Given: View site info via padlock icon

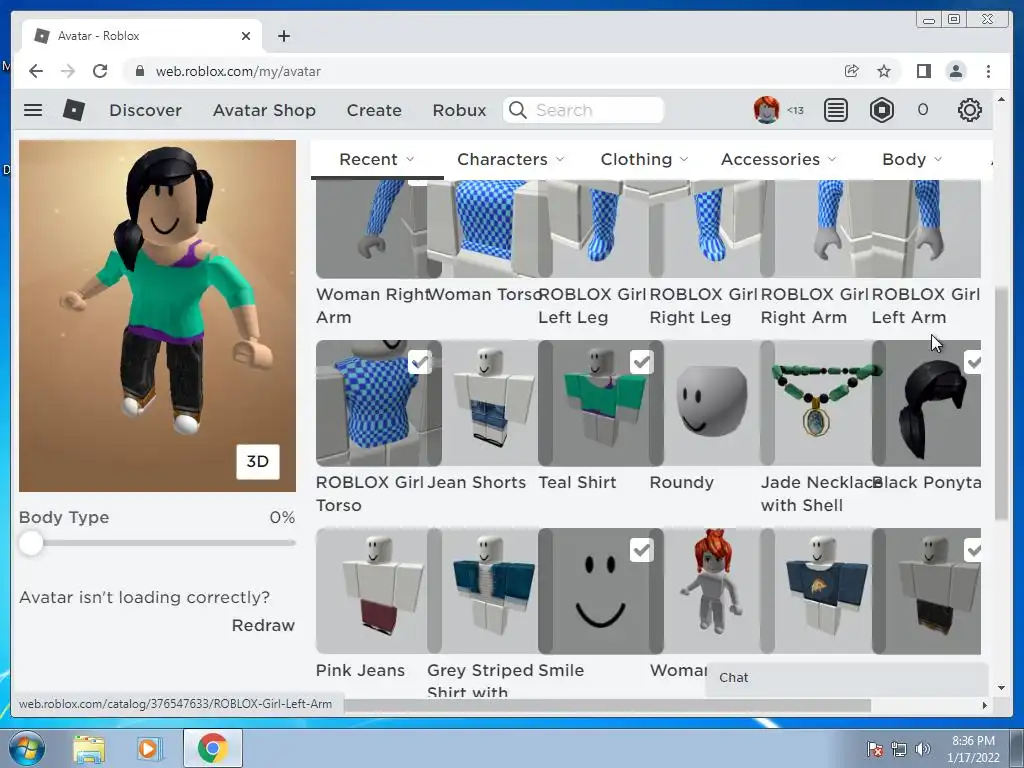Looking at the screenshot, I should (139, 71).
